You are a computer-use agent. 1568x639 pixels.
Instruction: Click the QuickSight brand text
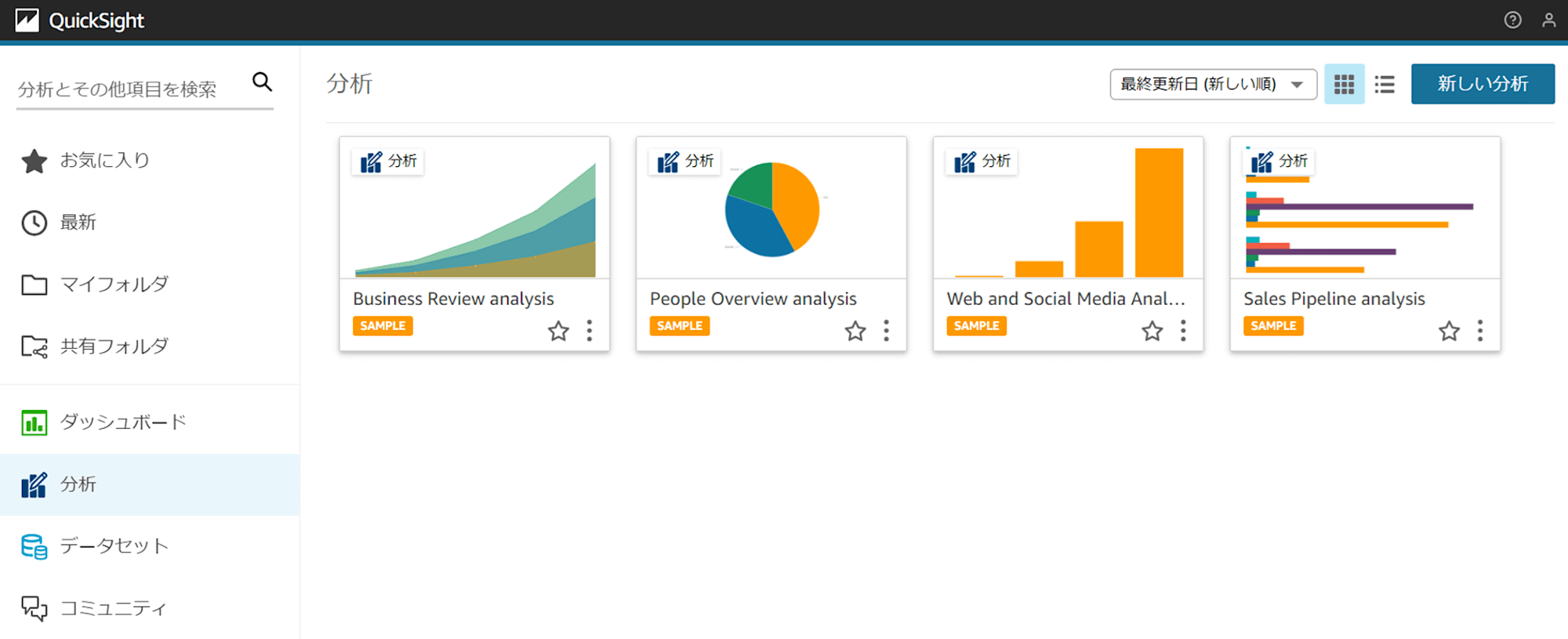click(96, 20)
